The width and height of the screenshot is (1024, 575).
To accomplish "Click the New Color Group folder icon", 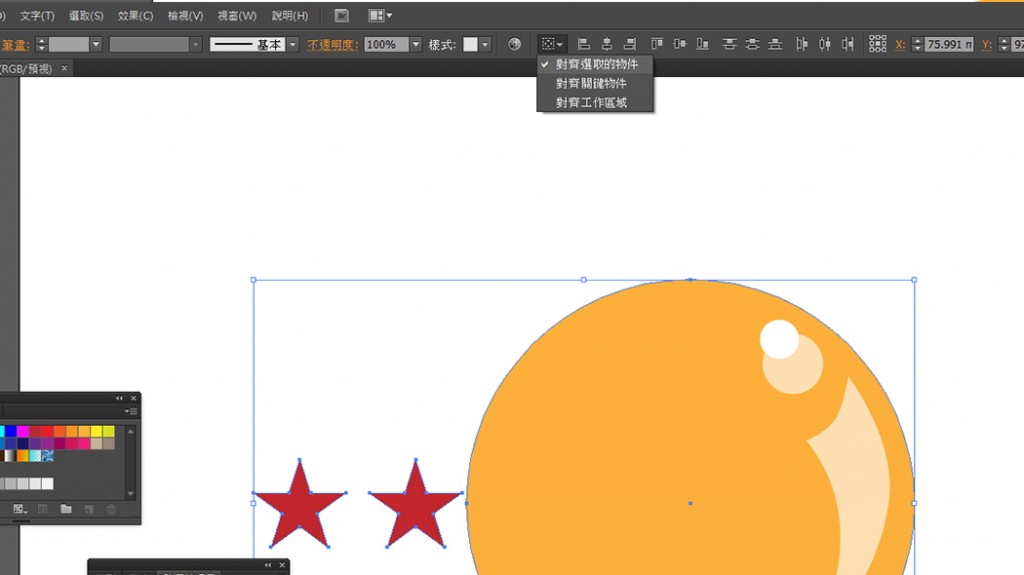I will (66, 509).
